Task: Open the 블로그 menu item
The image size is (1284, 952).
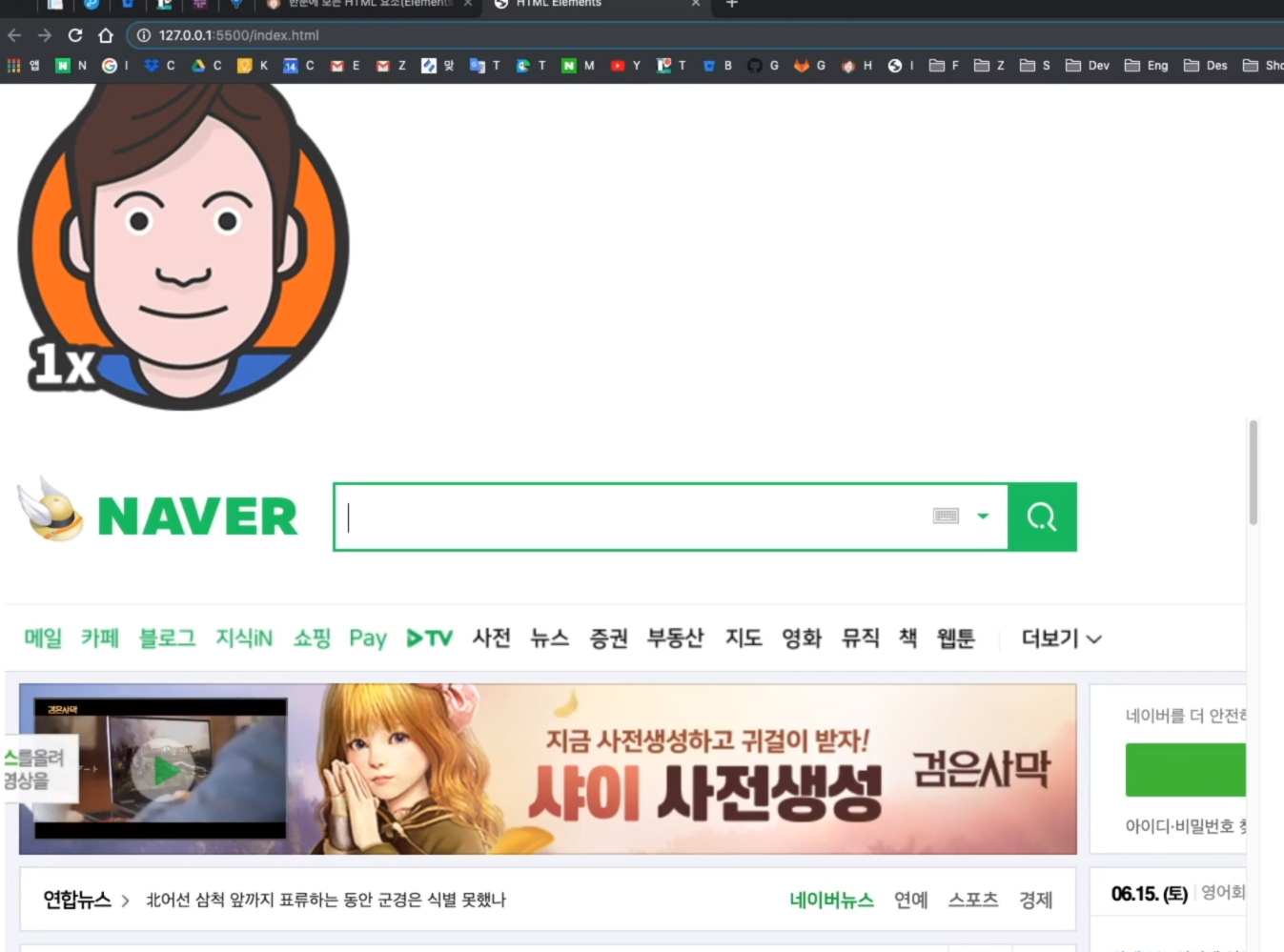Action: [x=168, y=638]
